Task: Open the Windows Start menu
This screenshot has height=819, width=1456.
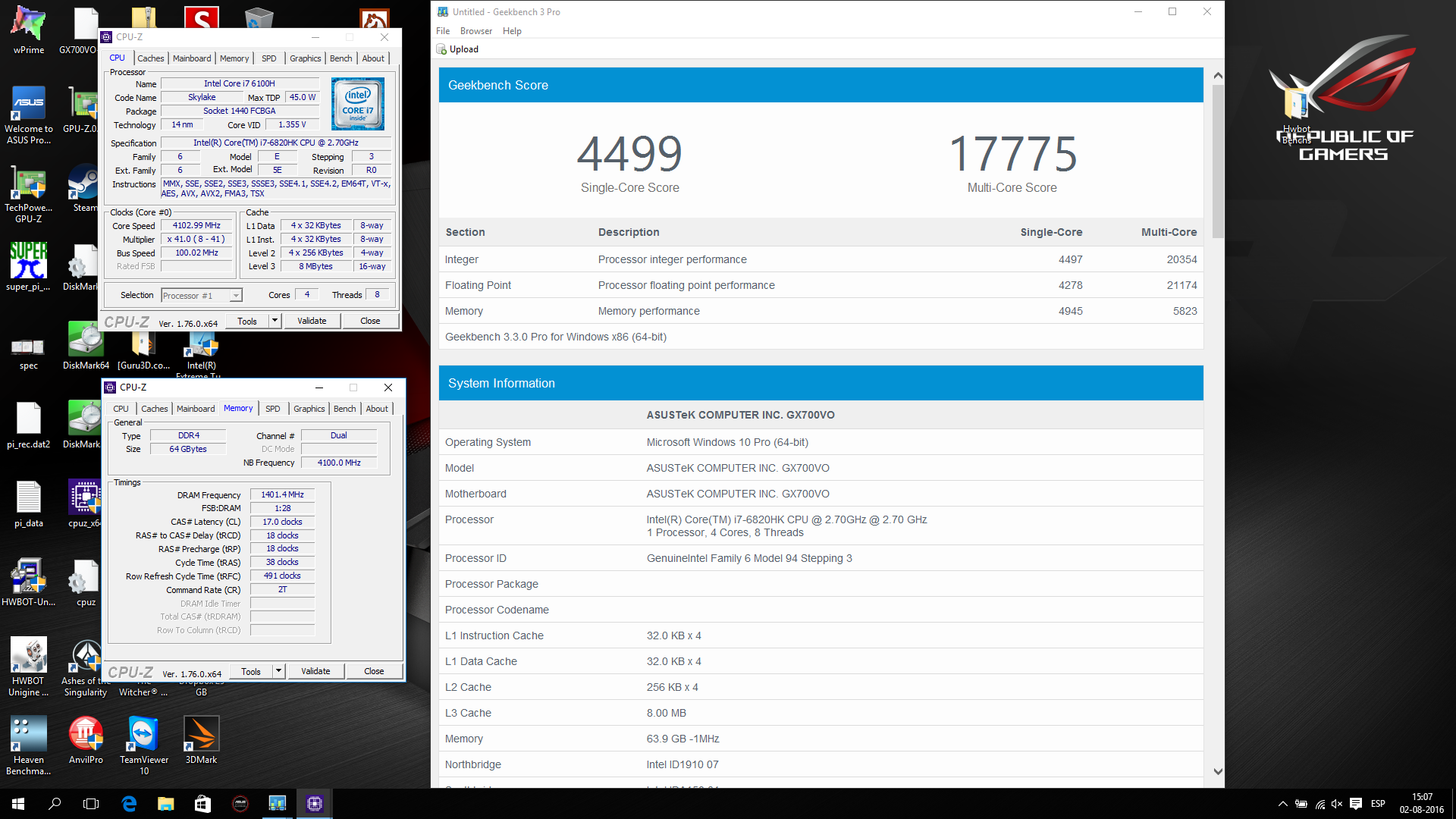Action: tap(18, 803)
